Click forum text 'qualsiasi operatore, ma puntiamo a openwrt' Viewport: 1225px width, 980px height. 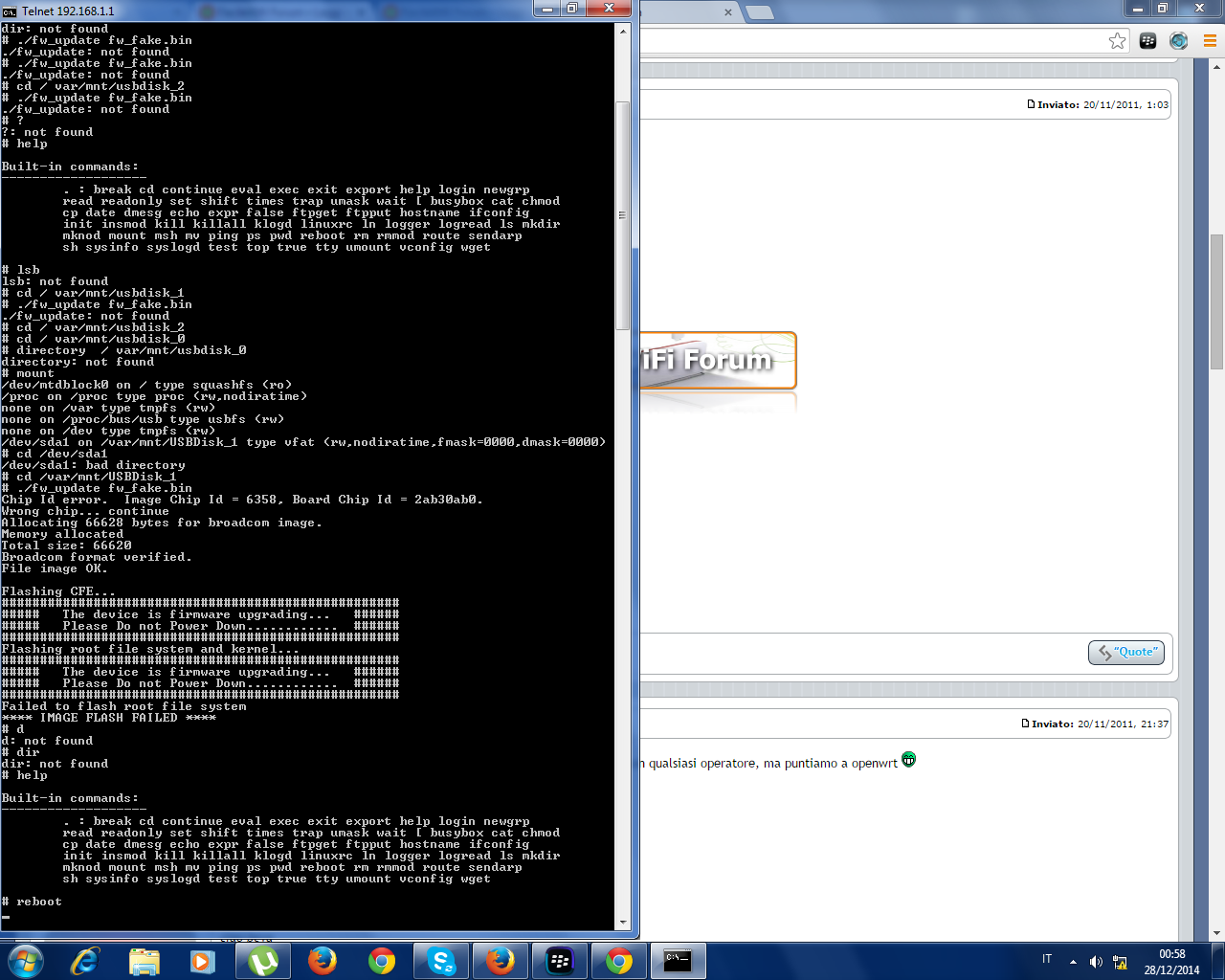pyautogui.click(x=773, y=764)
